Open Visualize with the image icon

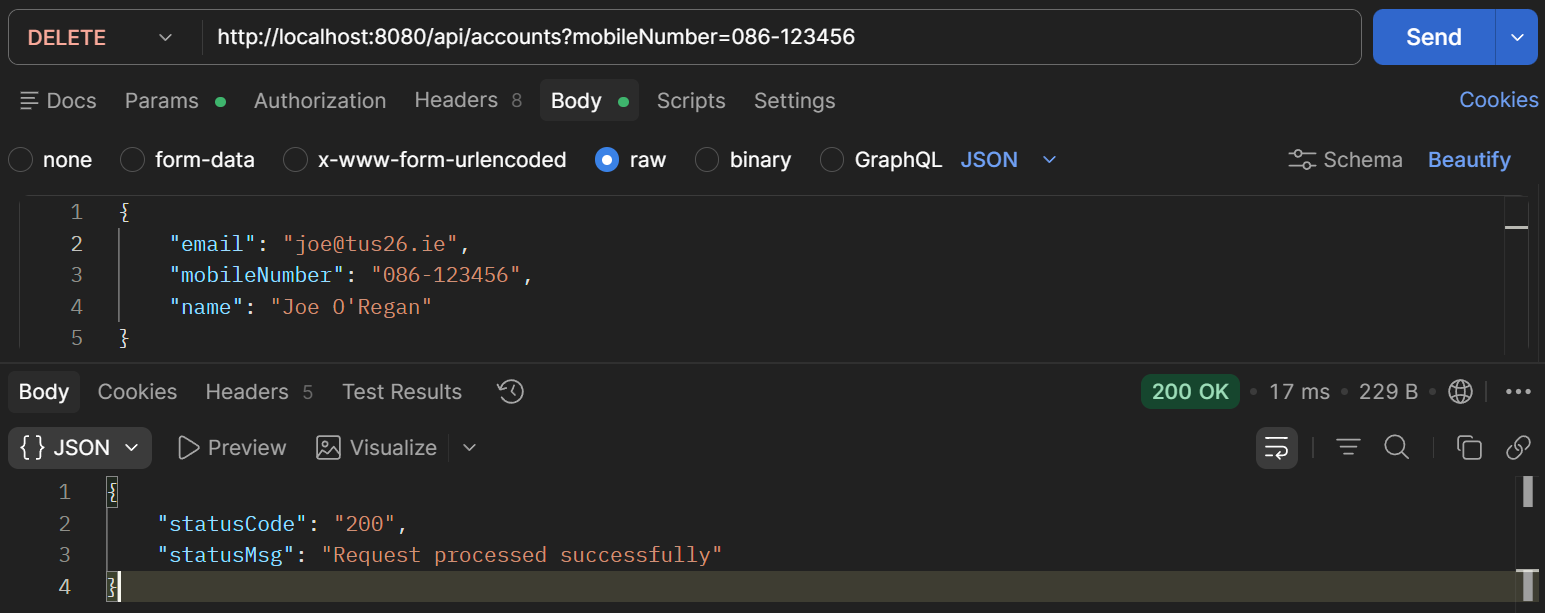click(376, 448)
